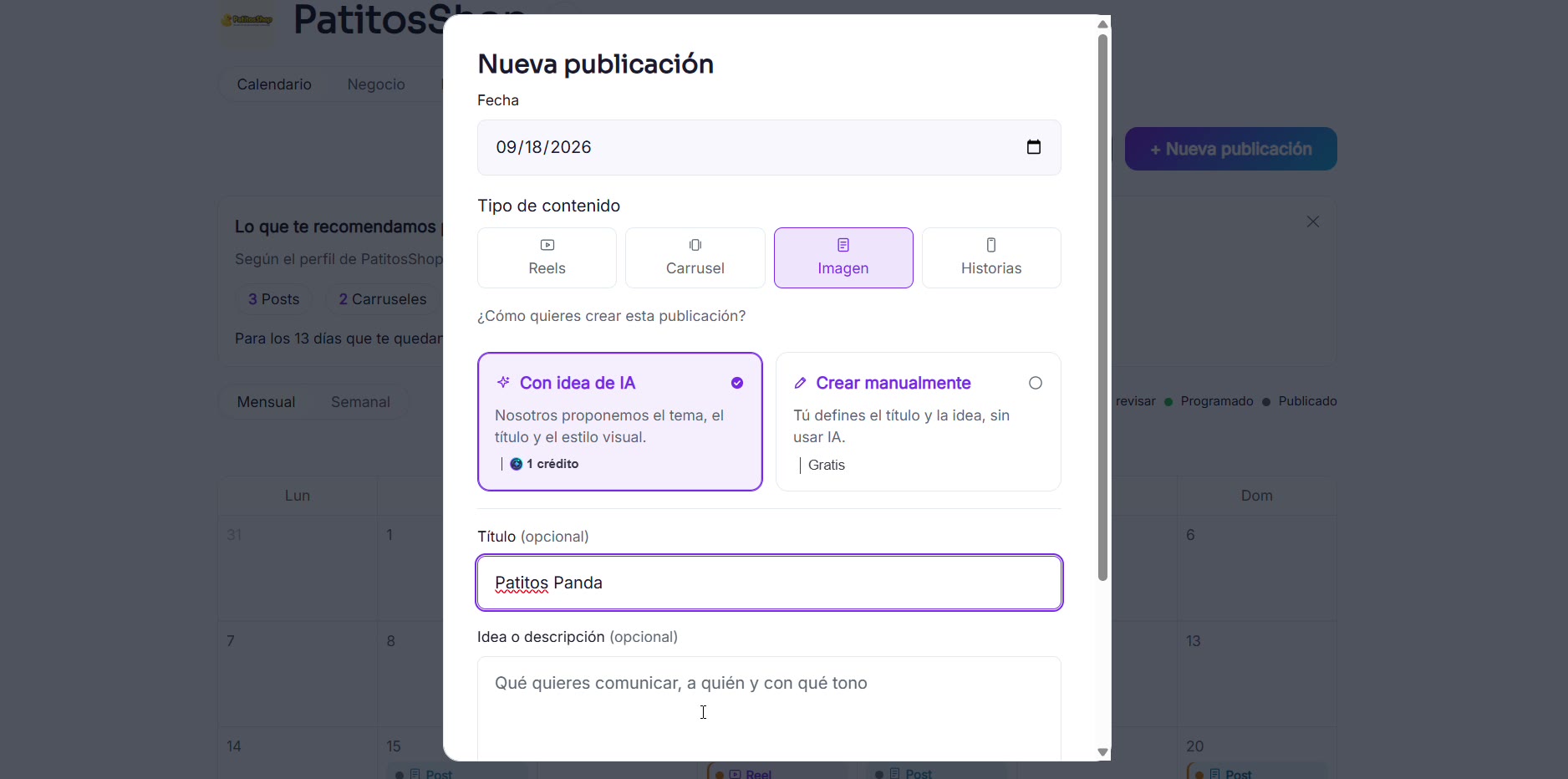Close the recommendations panel with X
Image resolution: width=1568 pixels, height=779 pixels.
tap(1313, 221)
